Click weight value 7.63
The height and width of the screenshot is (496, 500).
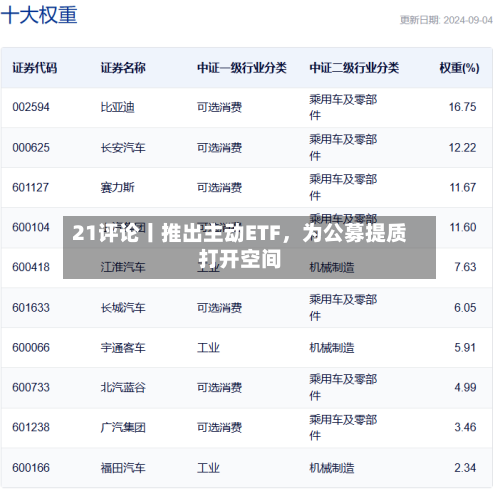(x=465, y=267)
